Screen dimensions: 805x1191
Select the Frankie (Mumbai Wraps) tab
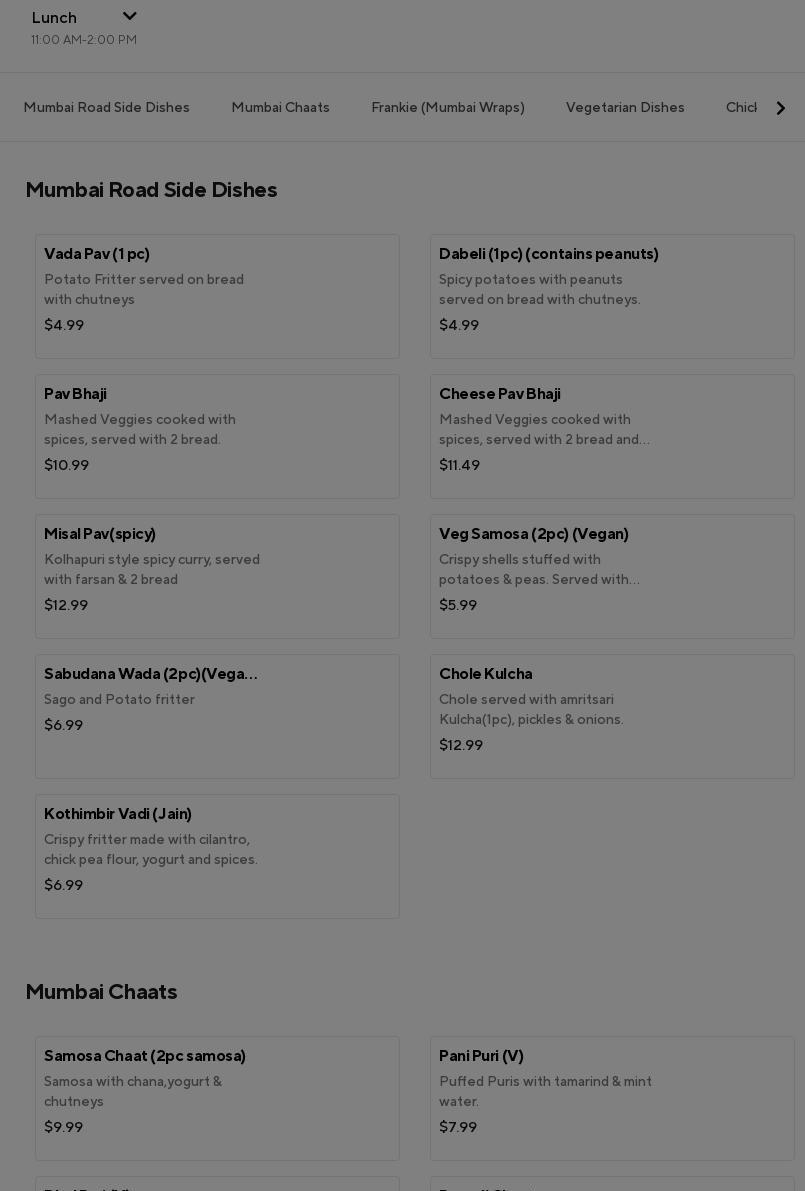tap(448, 108)
